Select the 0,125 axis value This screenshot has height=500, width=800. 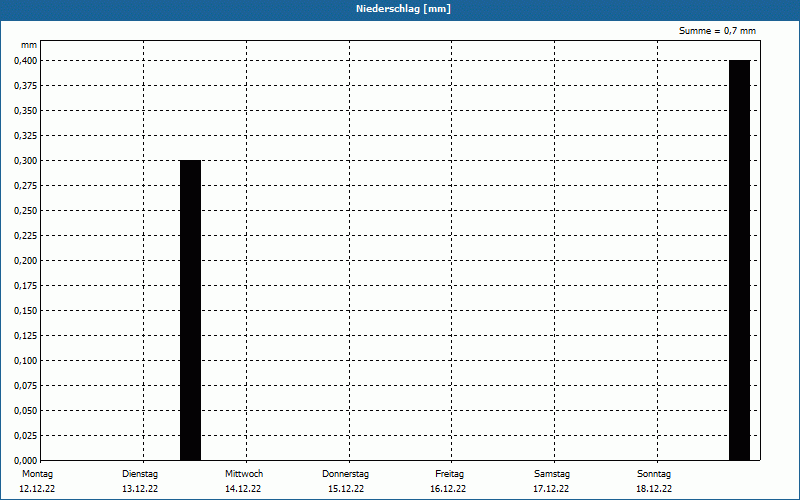pyautogui.click(x=26, y=336)
